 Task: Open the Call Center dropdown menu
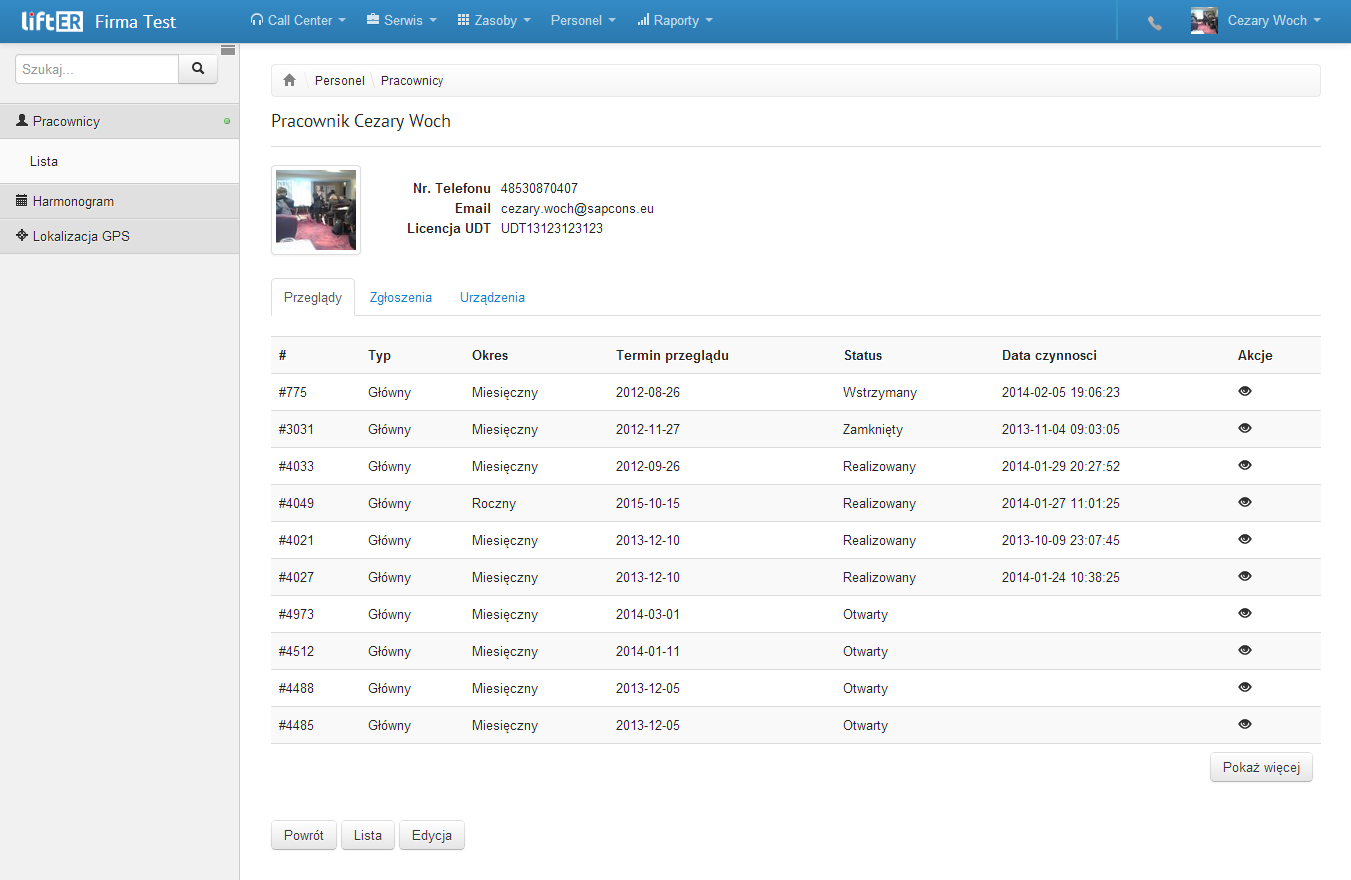tap(298, 21)
